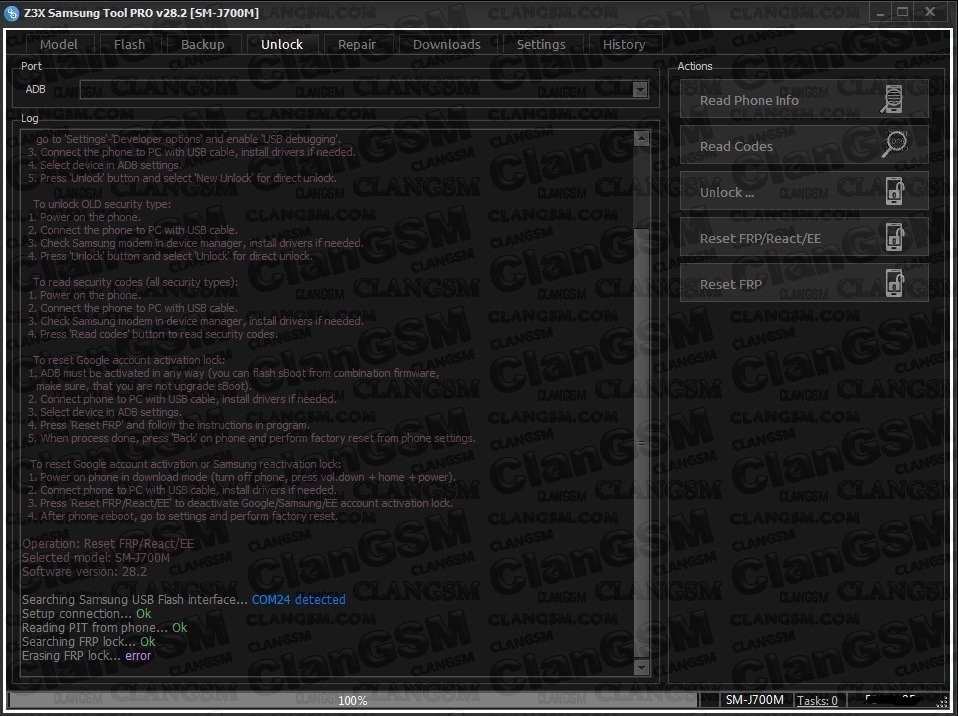The width and height of the screenshot is (958, 716).
Task: Switch to the Settings tab
Action: pos(541,45)
